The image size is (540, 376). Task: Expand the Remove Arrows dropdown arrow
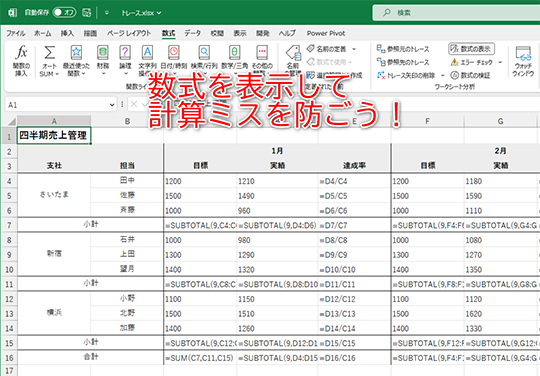click(443, 75)
